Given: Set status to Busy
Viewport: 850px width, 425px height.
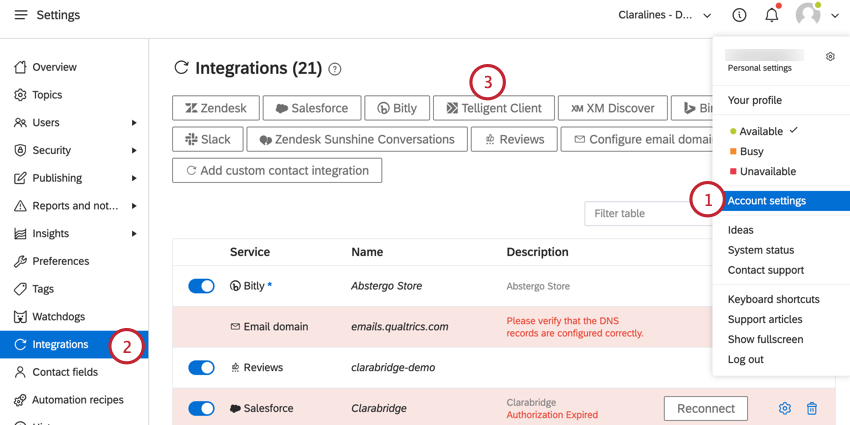Looking at the screenshot, I should (x=746, y=151).
